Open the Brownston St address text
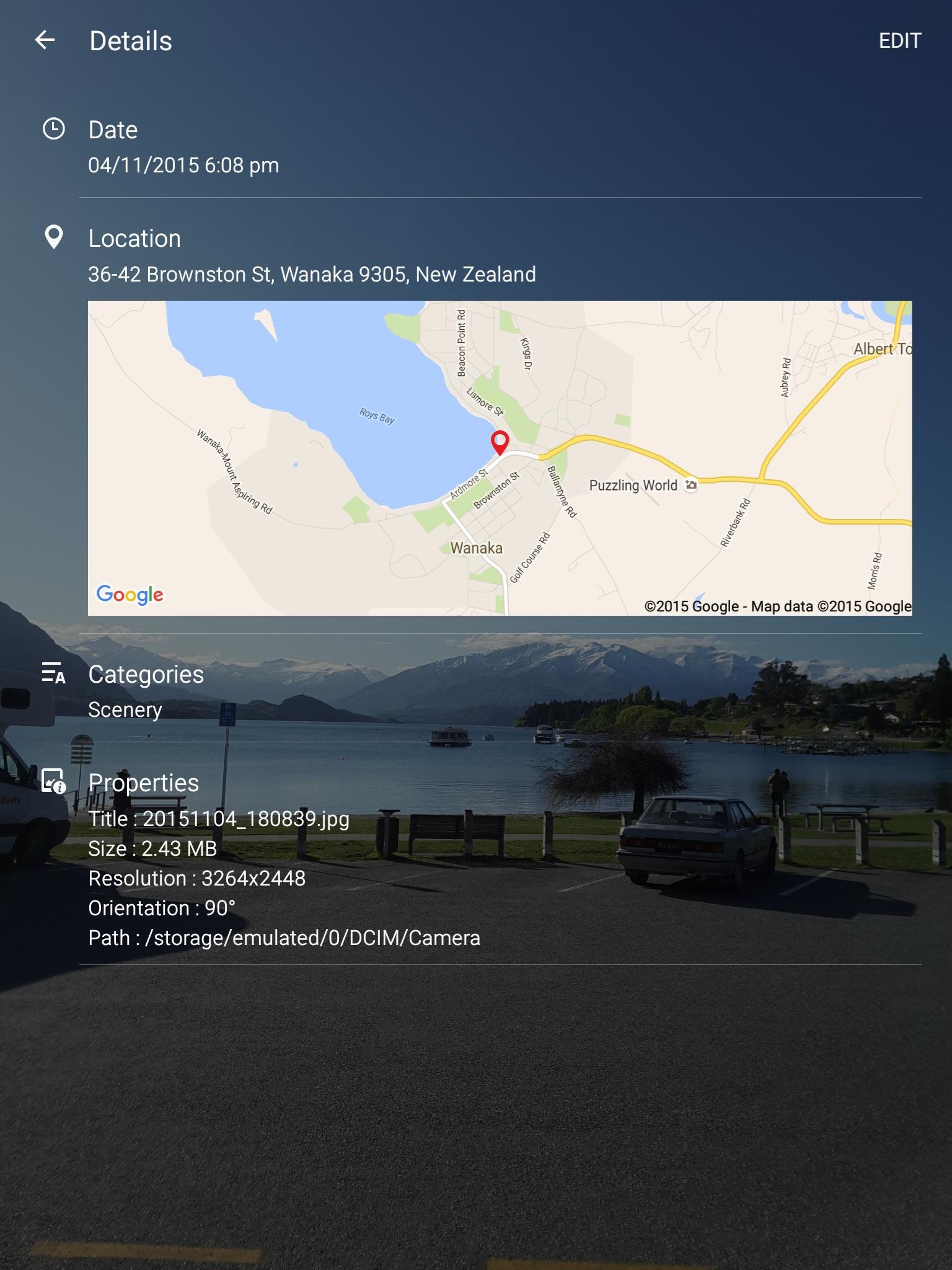Image resolution: width=952 pixels, height=1270 pixels. [x=312, y=274]
